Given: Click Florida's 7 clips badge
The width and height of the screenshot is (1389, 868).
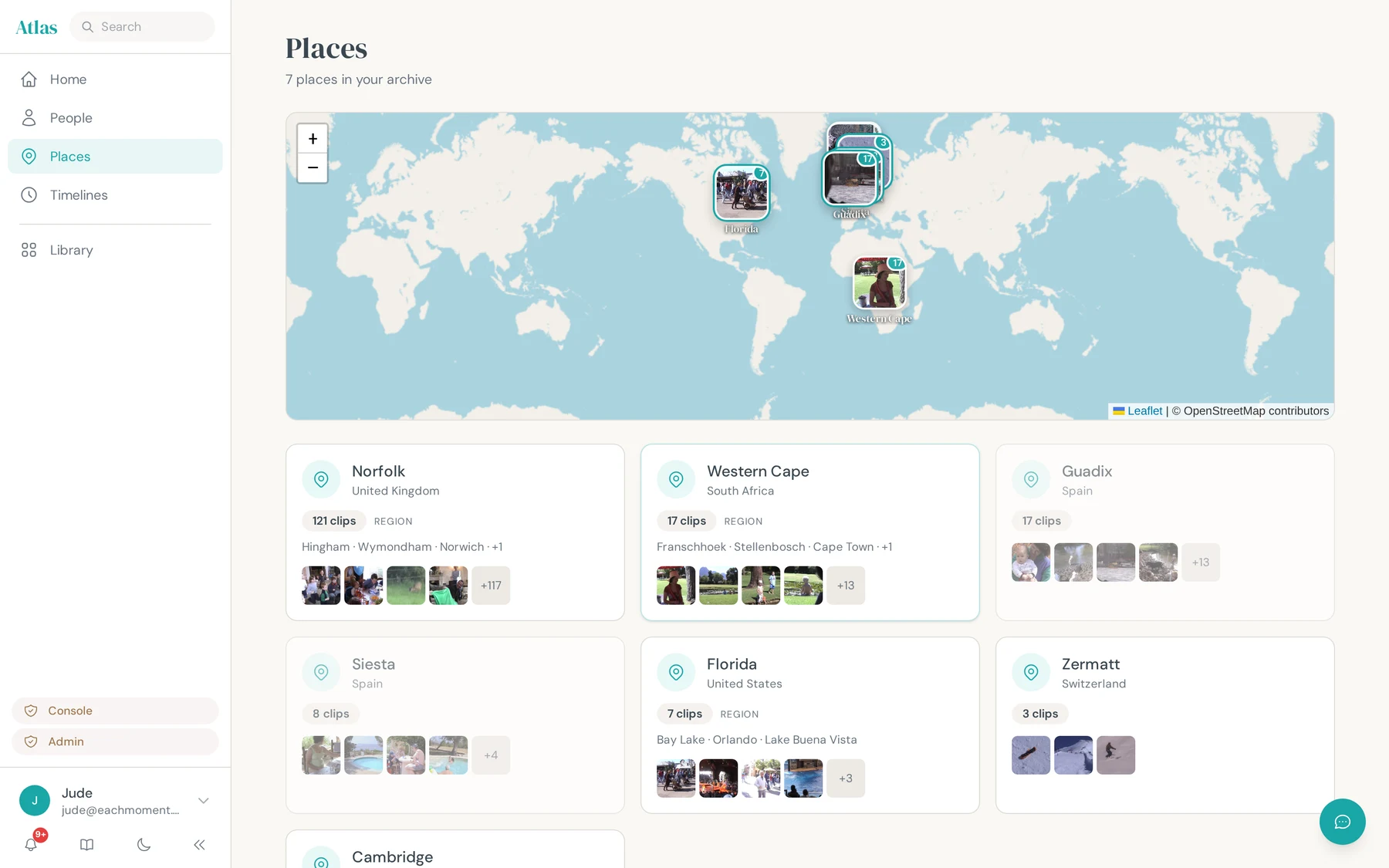Looking at the screenshot, I should (x=684, y=714).
